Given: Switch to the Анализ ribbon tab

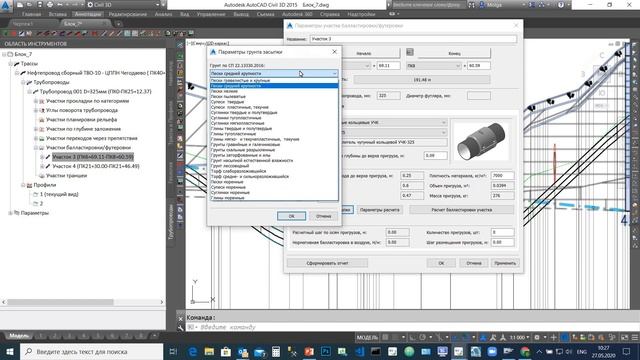Looking at the screenshot, I should [x=163, y=14].
